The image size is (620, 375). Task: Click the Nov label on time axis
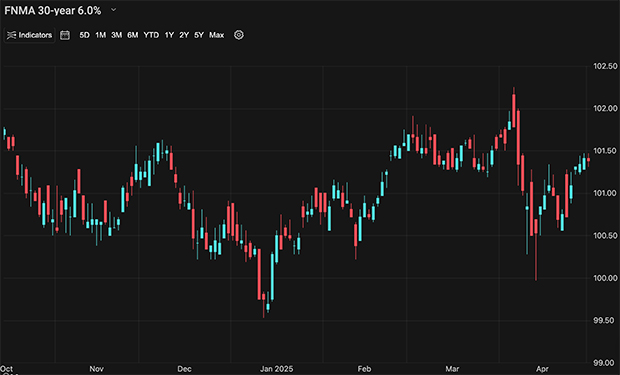click(x=96, y=369)
